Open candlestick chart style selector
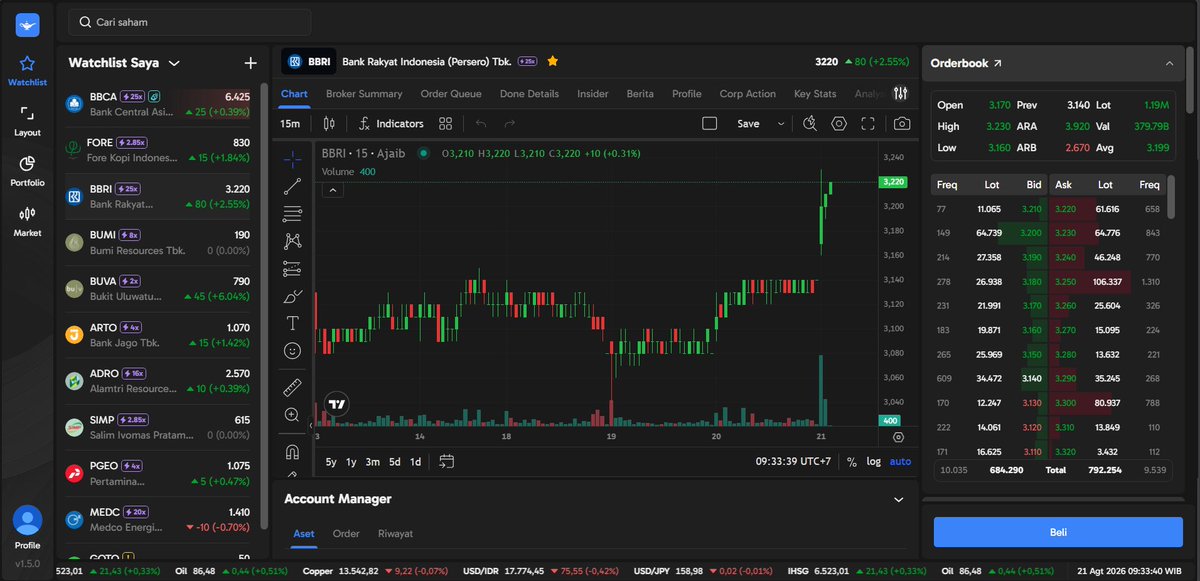 point(329,124)
